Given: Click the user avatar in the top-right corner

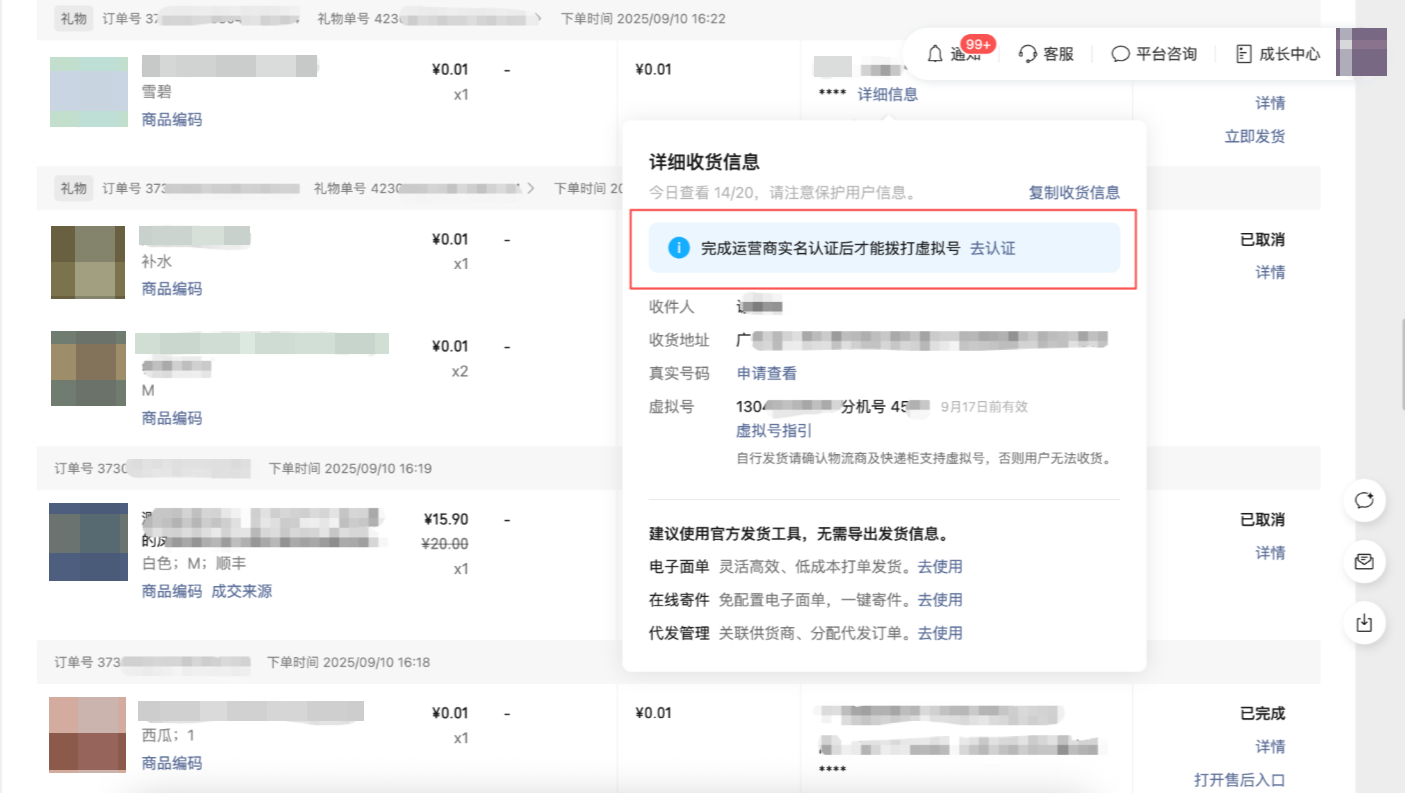Looking at the screenshot, I should 1361,52.
